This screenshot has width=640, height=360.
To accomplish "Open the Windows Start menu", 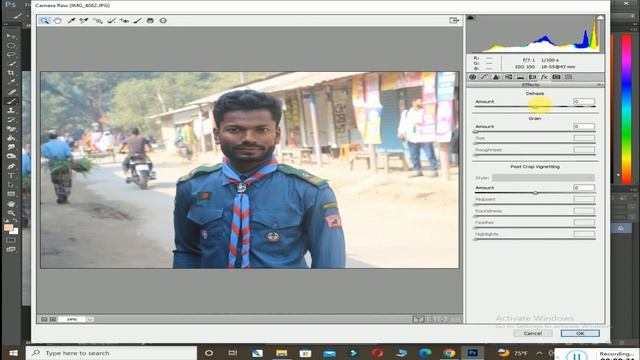I will pyautogui.click(x=13, y=353).
